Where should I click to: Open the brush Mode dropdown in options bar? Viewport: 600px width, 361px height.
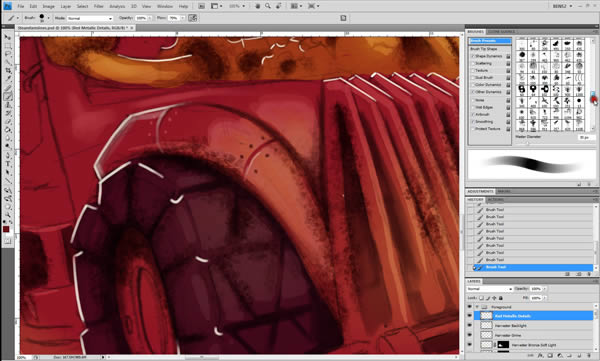(90, 18)
